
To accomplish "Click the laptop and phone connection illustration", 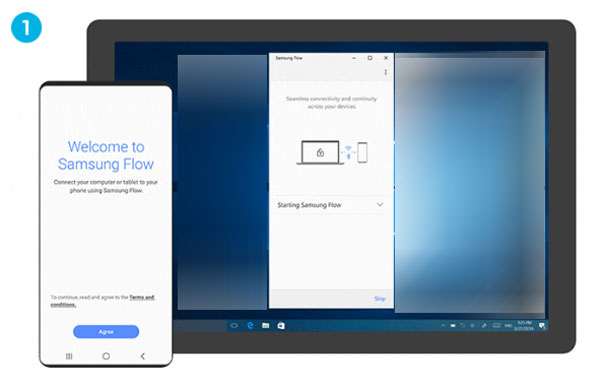I will coord(332,152).
